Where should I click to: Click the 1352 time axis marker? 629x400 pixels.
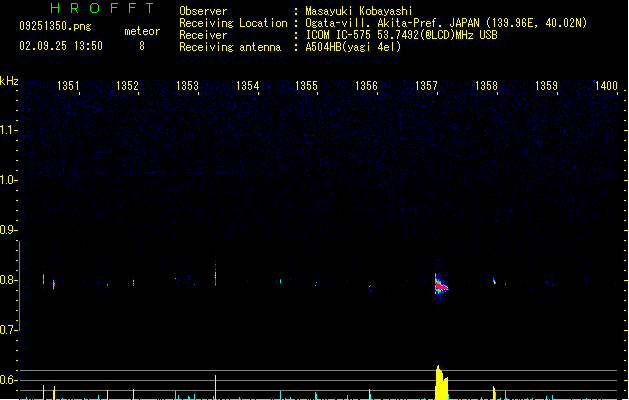coord(127,86)
